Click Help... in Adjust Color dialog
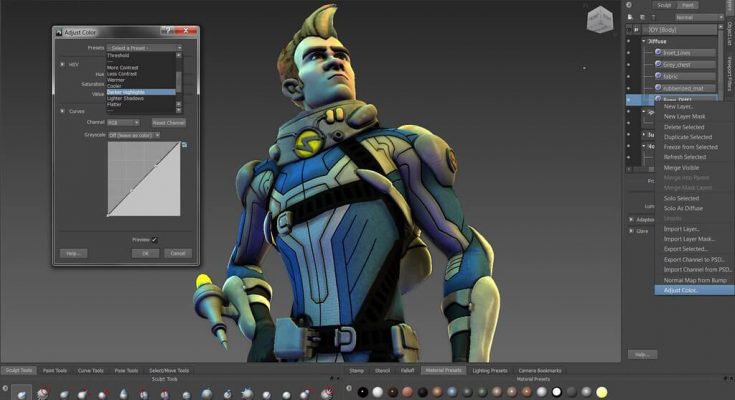735x400 pixels. (x=74, y=253)
